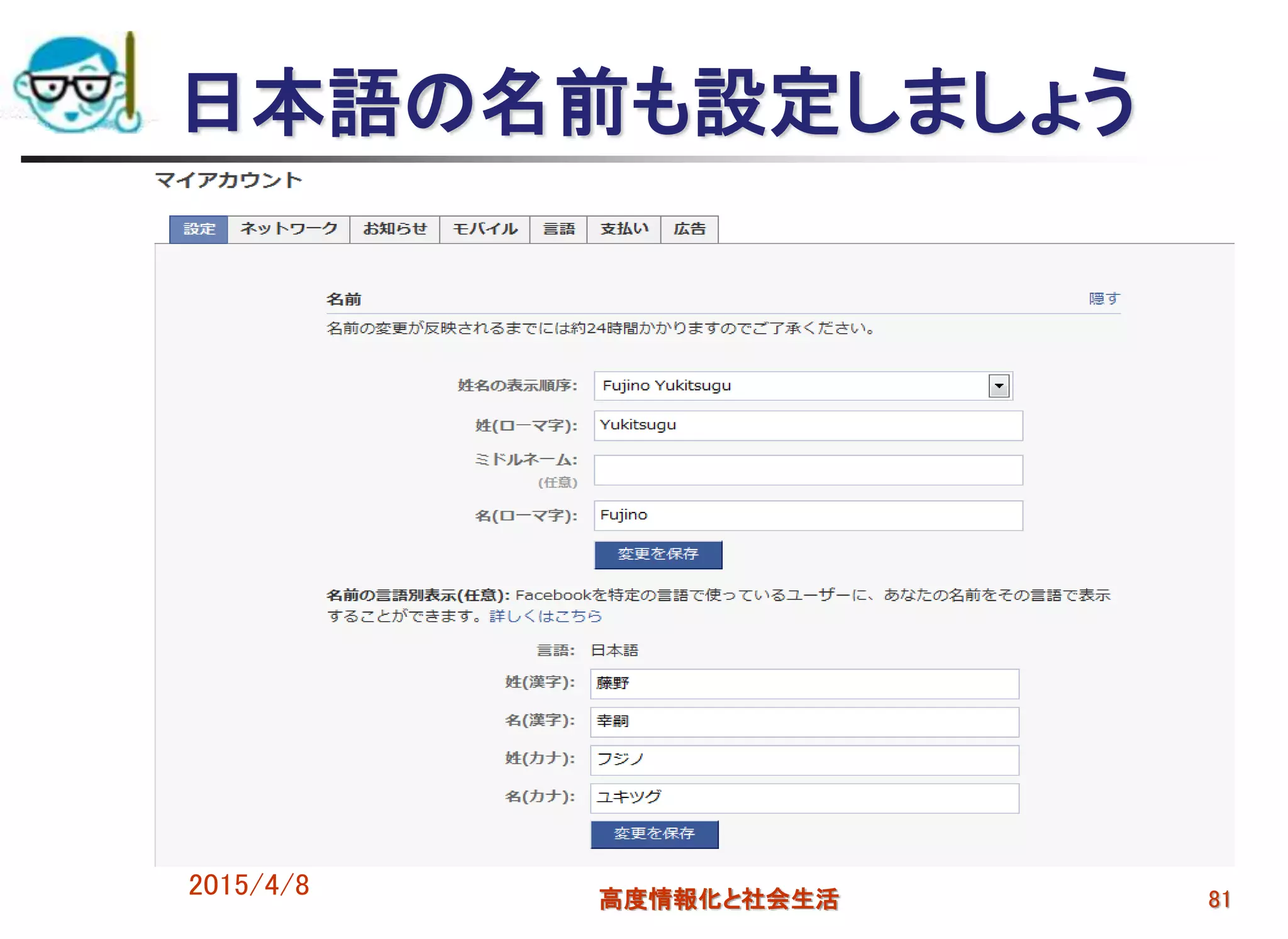Click the 名(漢字) field containing 幸嗣
Viewport: 1288px width, 939px height.
click(x=804, y=722)
